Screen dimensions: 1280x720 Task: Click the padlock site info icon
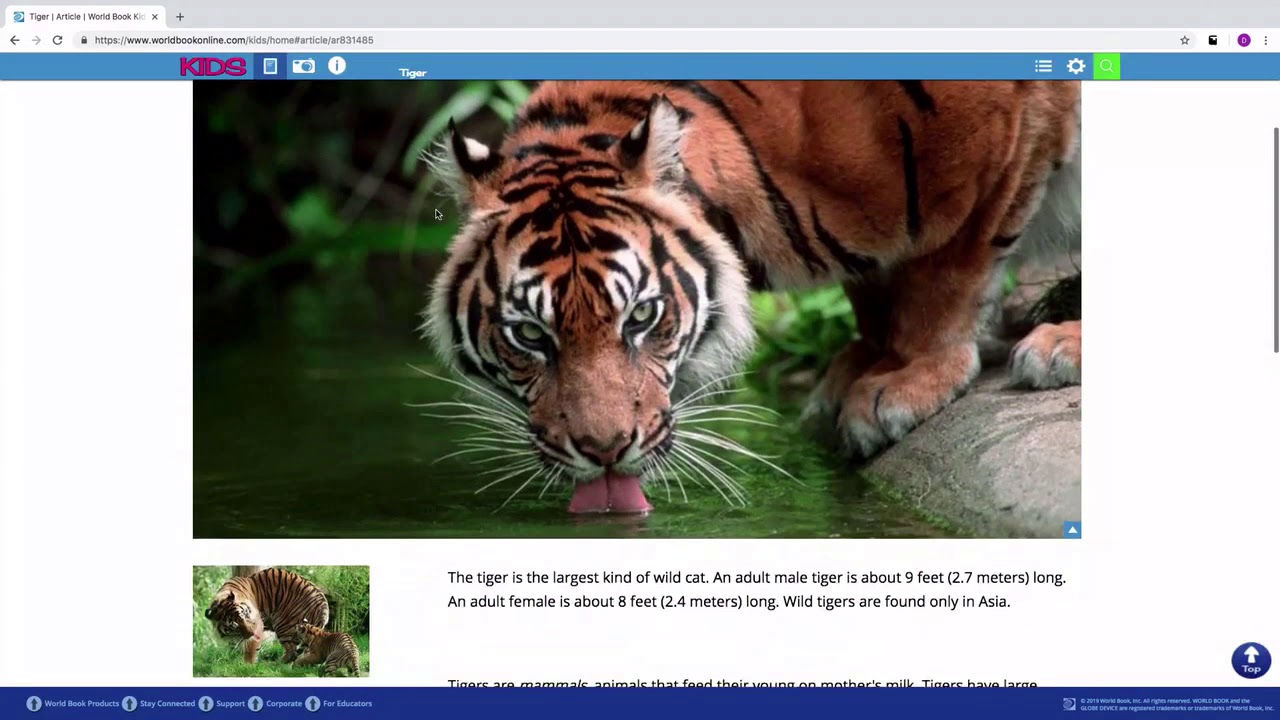coord(85,40)
